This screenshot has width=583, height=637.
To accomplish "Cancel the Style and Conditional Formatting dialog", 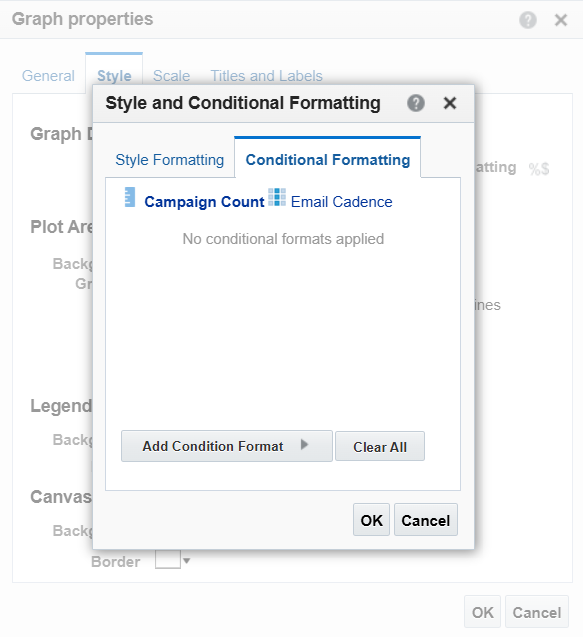I will coord(426,520).
